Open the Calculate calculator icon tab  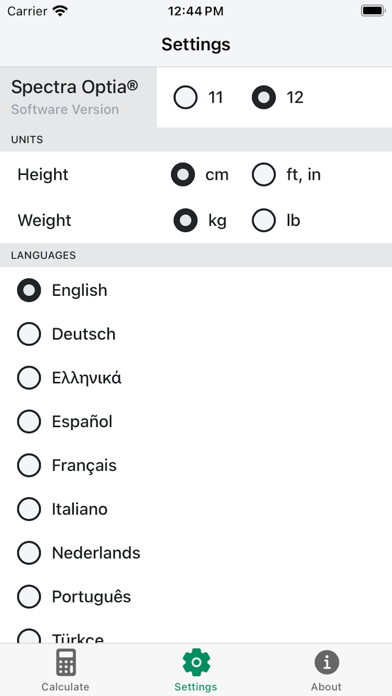66,662
